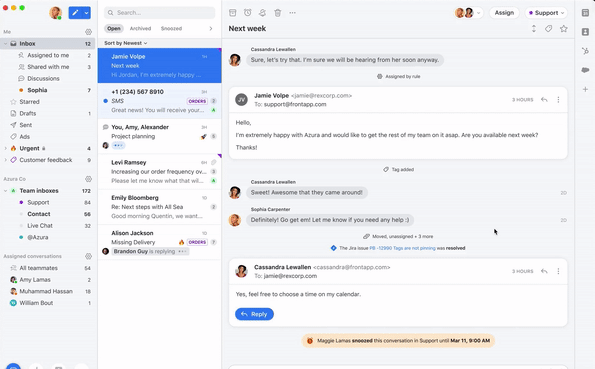Open the Sort by Newest dropdown
Screen dimensions: 595x369
[126, 43]
